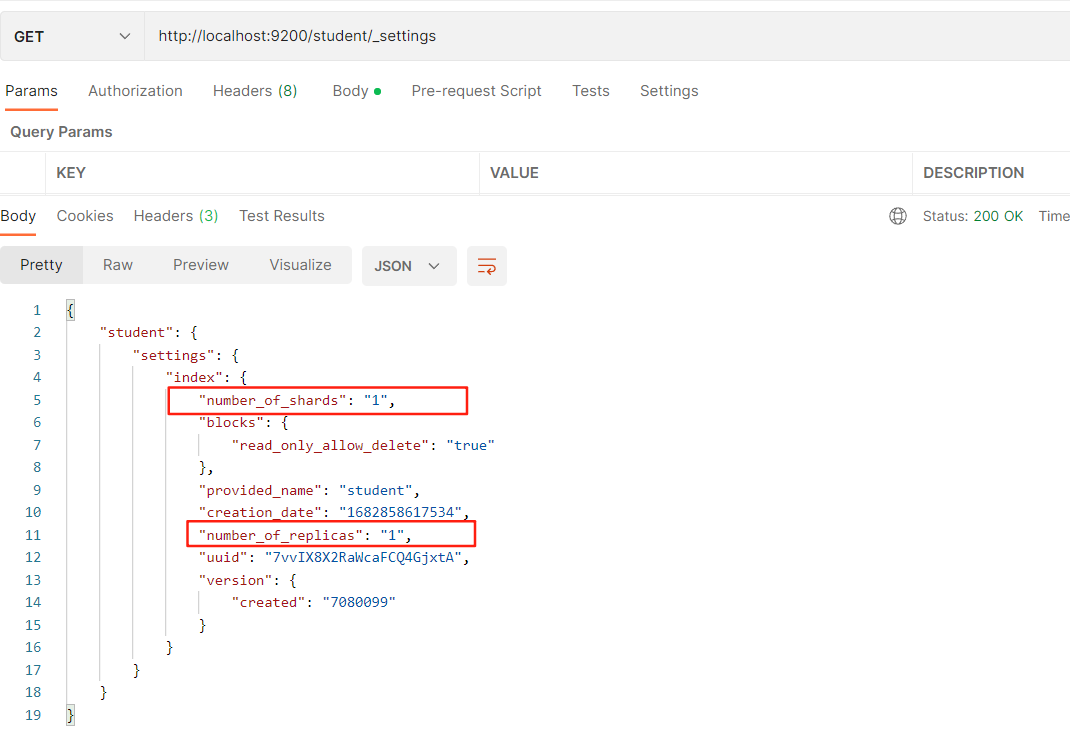Click the "1682858617534" value
The height and width of the screenshot is (735, 1070).
coord(401,513)
